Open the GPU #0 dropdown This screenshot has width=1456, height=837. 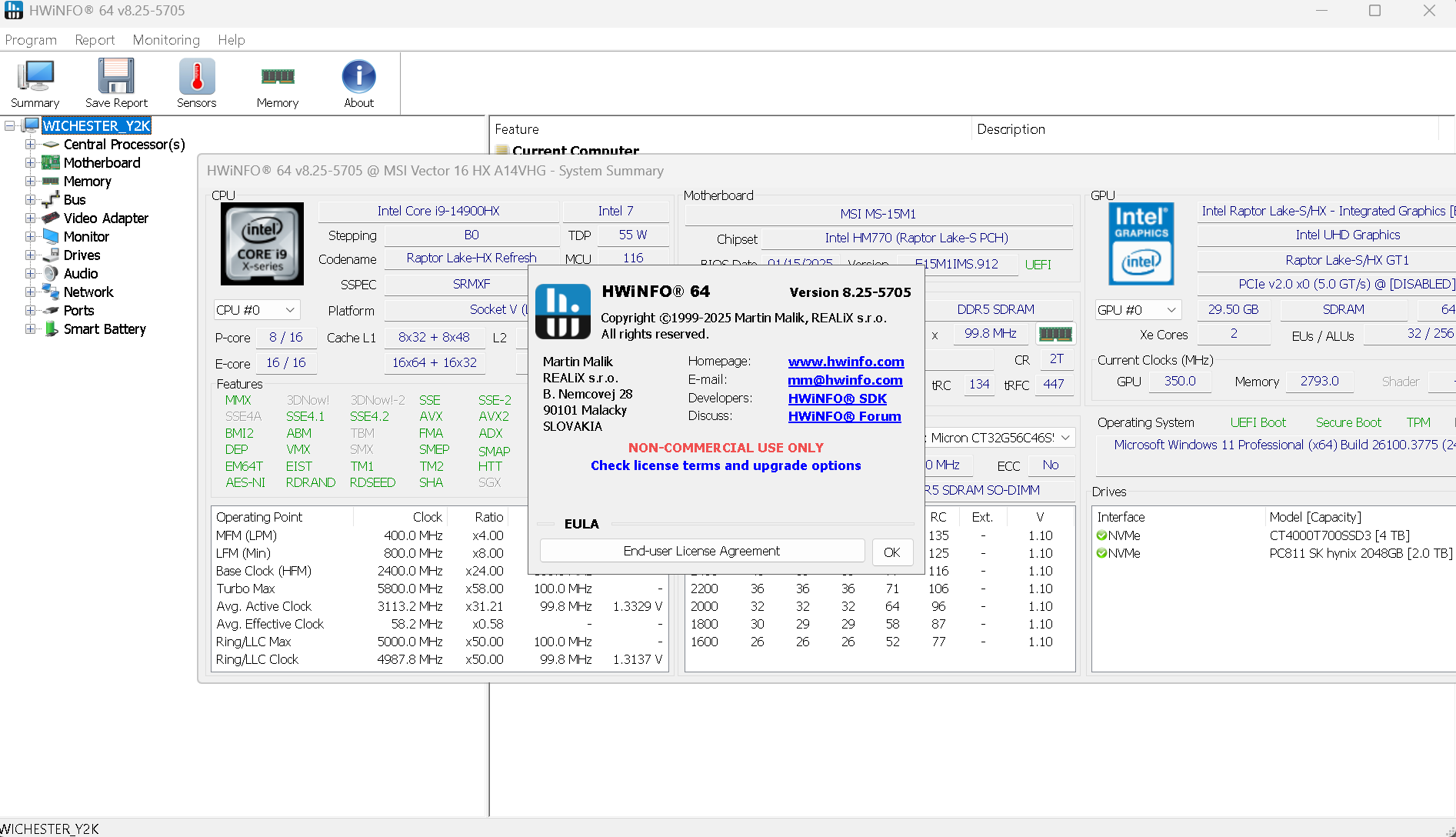(1138, 310)
